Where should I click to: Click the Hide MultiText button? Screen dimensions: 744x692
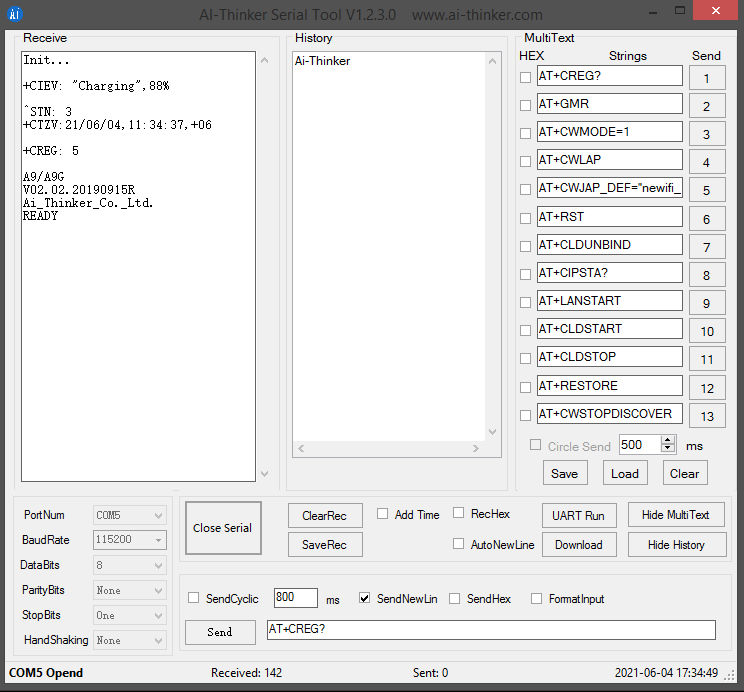point(676,514)
